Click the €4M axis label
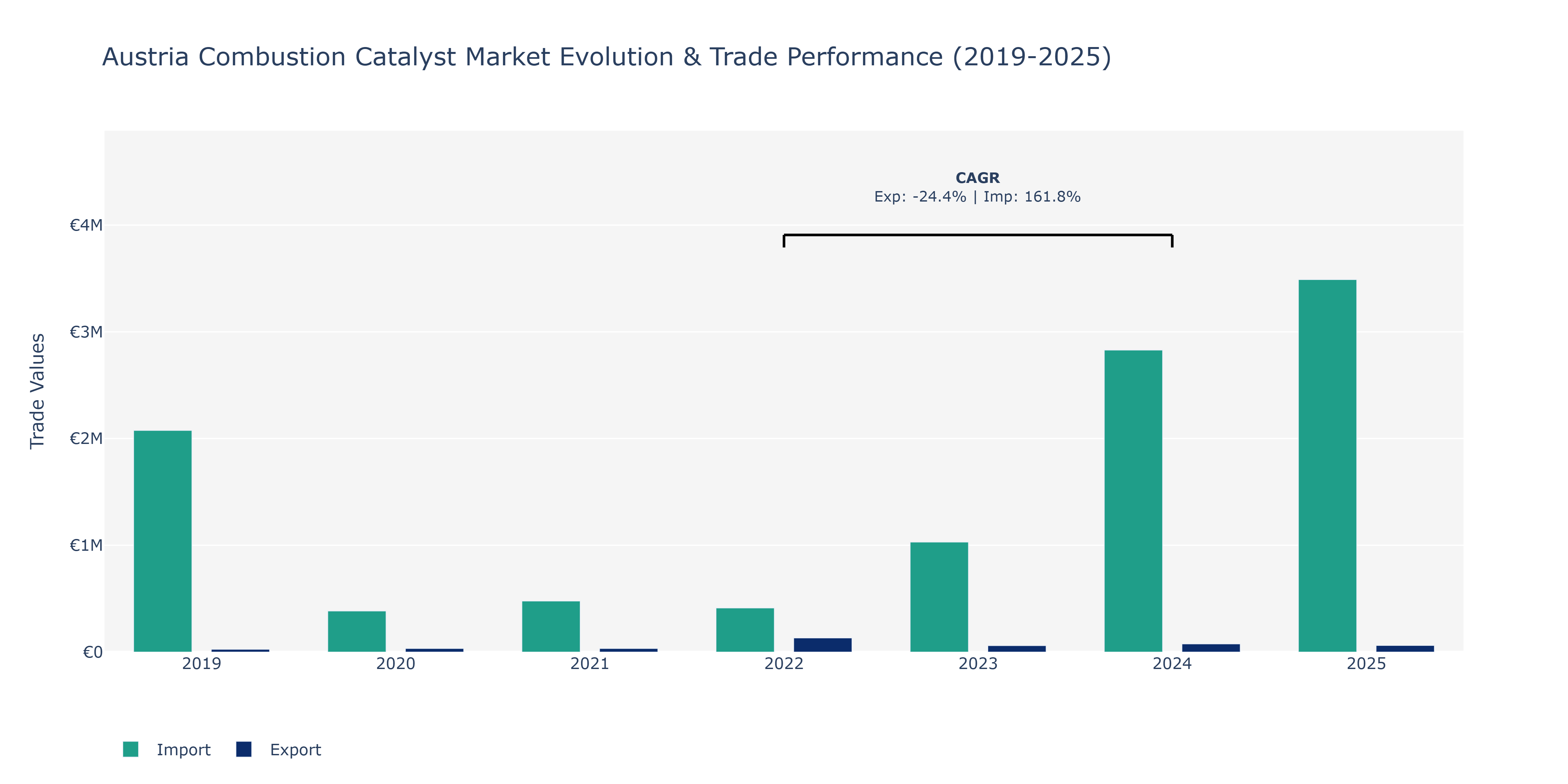This screenshot has width=1568, height=784. click(x=86, y=225)
